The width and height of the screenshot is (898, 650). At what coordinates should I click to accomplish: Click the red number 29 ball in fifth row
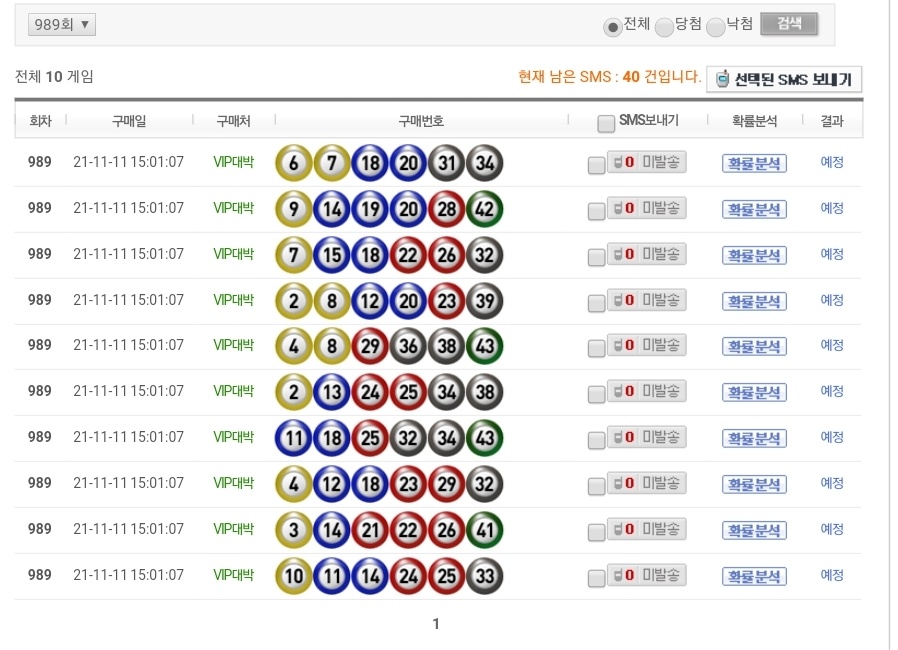tap(370, 346)
